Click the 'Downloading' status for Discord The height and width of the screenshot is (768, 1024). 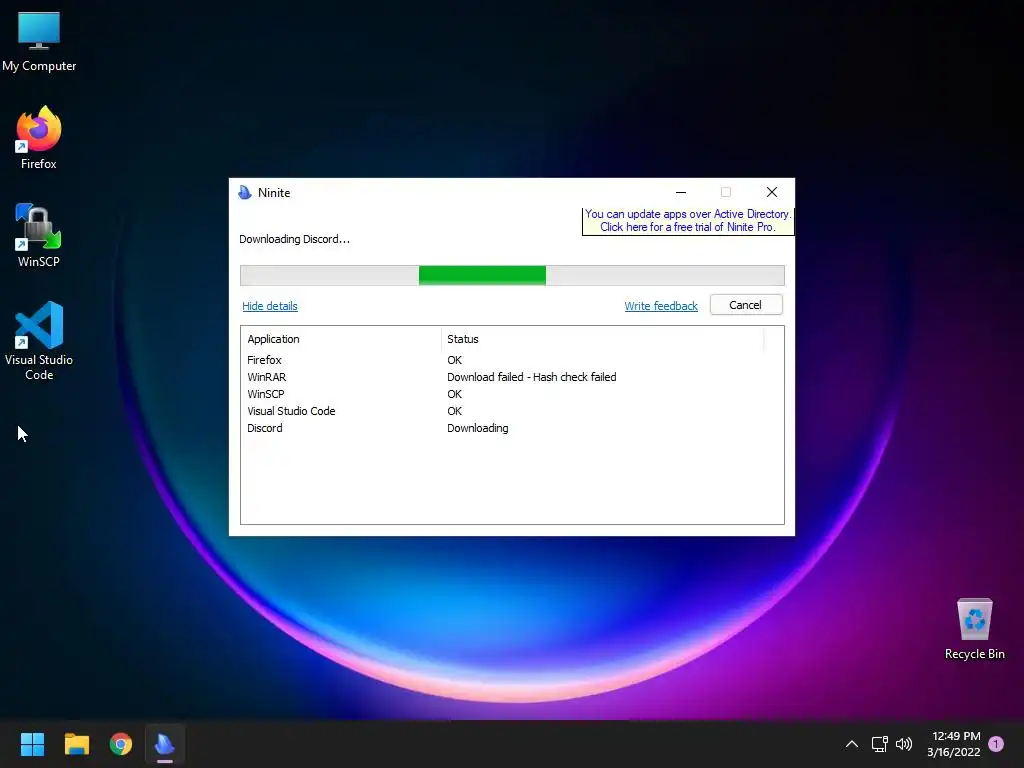[x=477, y=428]
